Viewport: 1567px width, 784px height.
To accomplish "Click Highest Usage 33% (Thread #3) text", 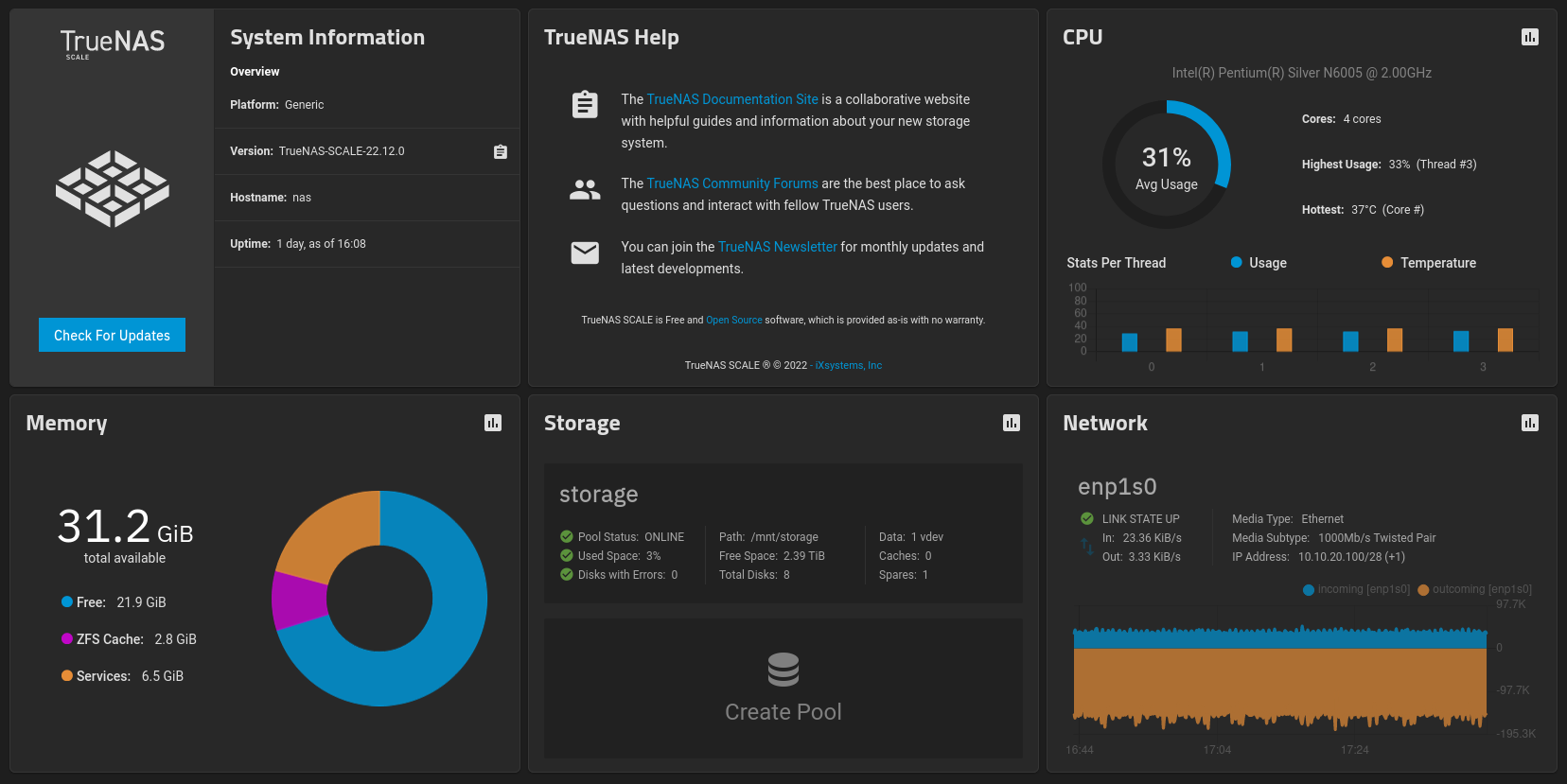I will (x=1389, y=165).
